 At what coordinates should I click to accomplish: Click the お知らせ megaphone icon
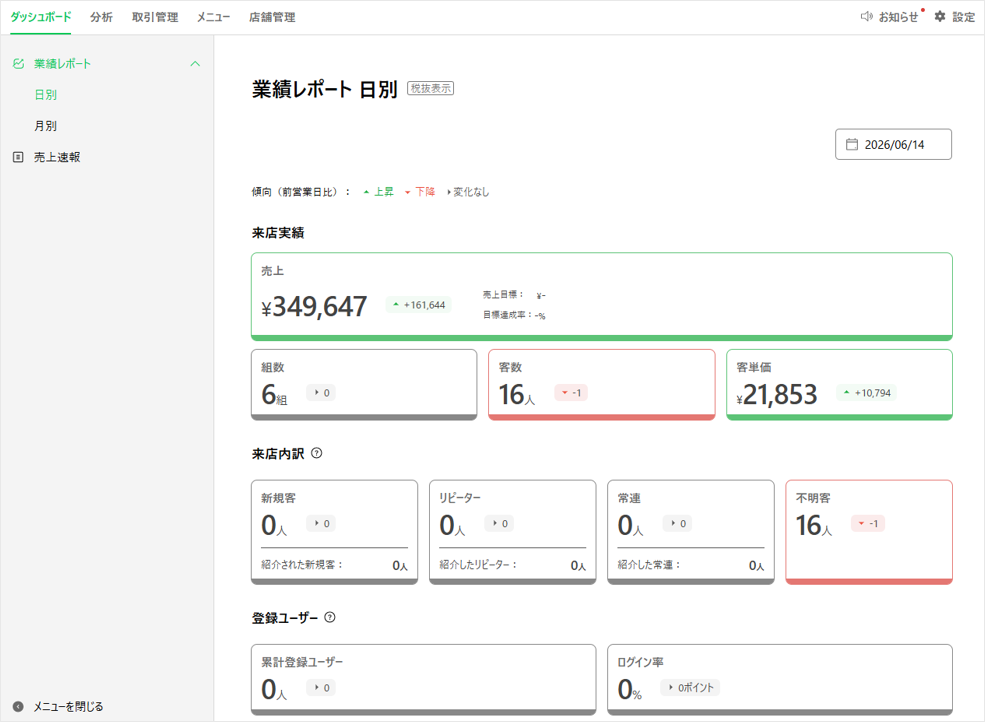click(x=866, y=17)
